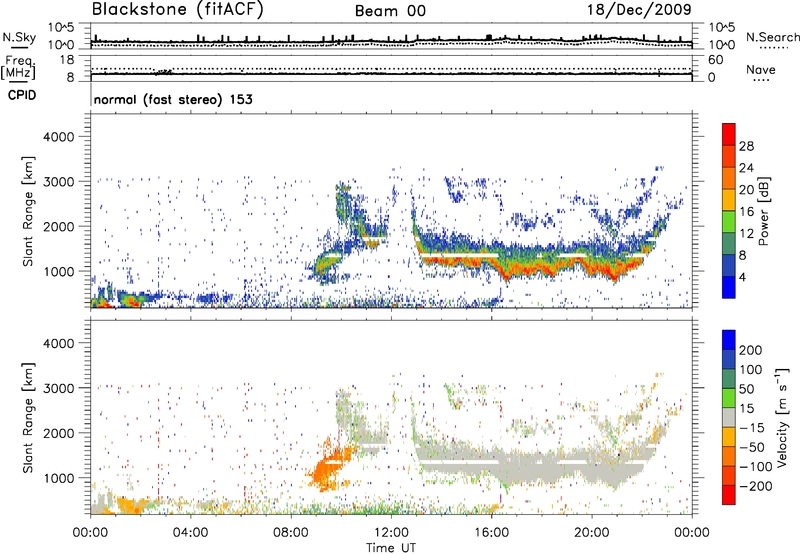This screenshot has height=554, width=800.
Task: Click the "Time UT" axis title
Action: click(x=391, y=548)
